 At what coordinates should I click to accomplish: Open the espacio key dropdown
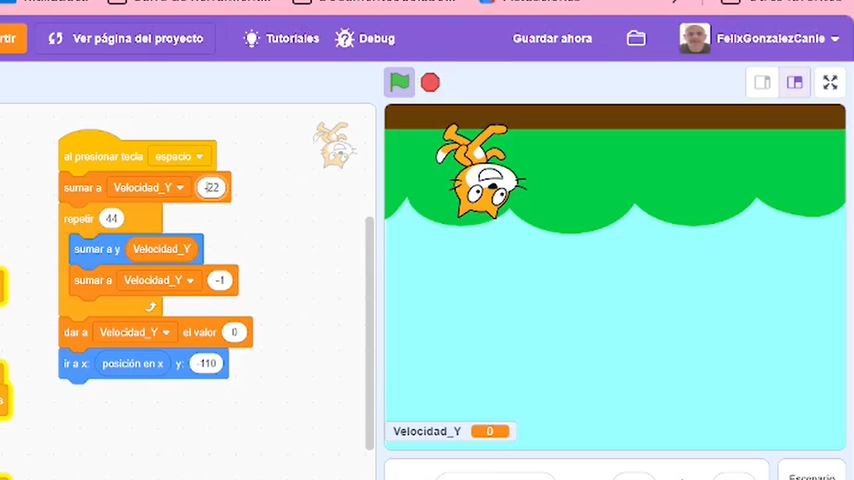pyautogui.click(x=179, y=157)
